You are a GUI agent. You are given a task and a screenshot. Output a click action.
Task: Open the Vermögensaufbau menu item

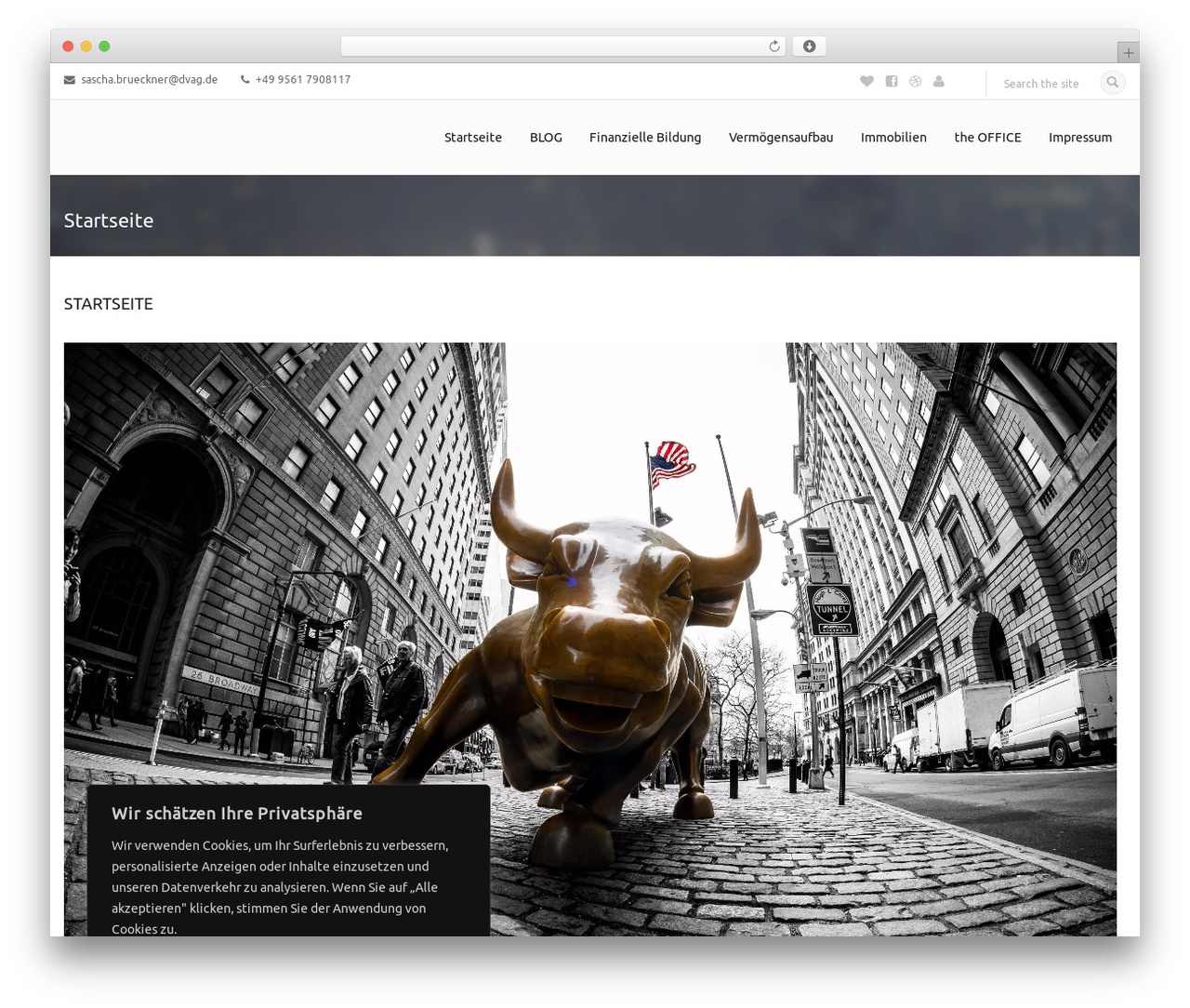[x=781, y=138]
